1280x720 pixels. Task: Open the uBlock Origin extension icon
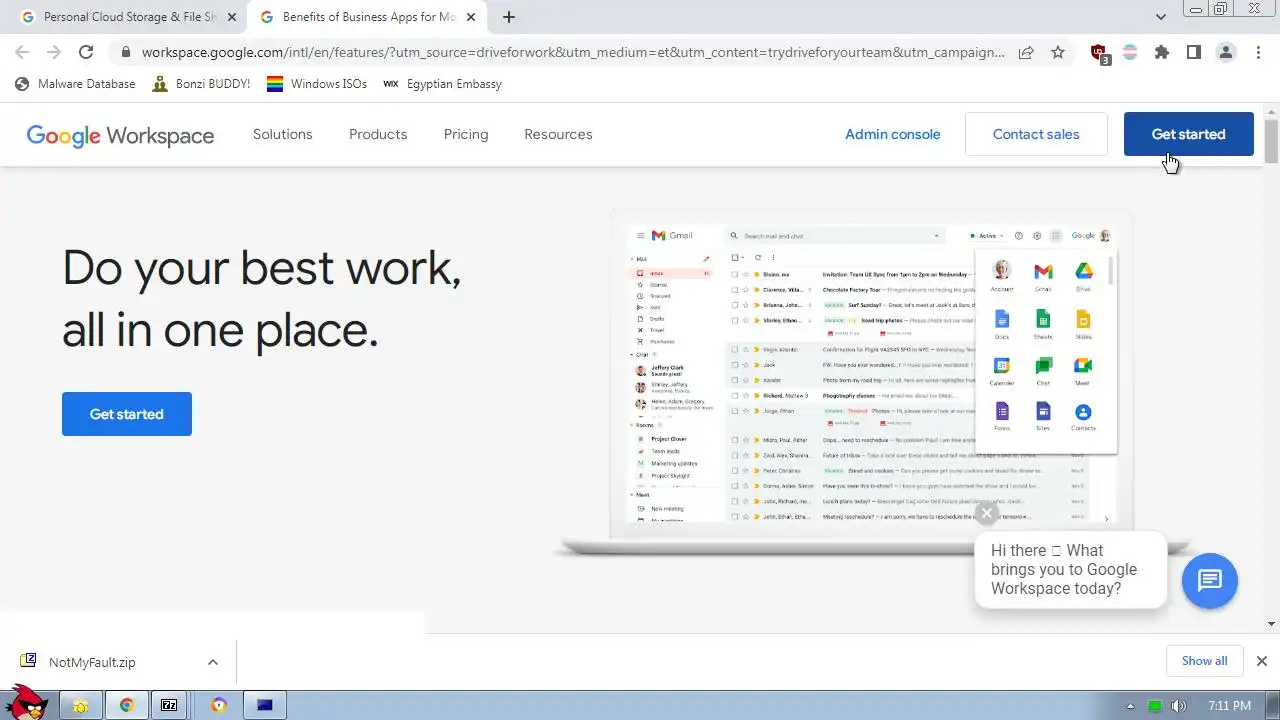click(x=1099, y=53)
